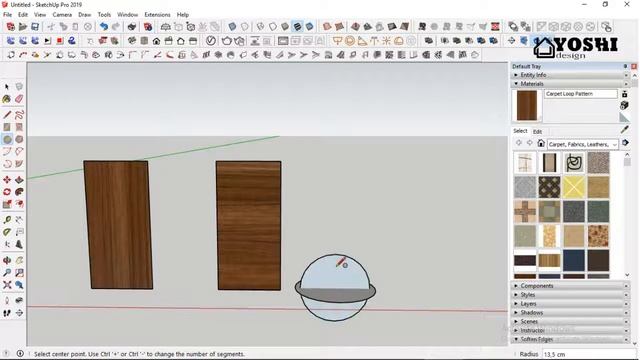
Task: Select the dark navy blue swatch
Action: (x=574, y=260)
